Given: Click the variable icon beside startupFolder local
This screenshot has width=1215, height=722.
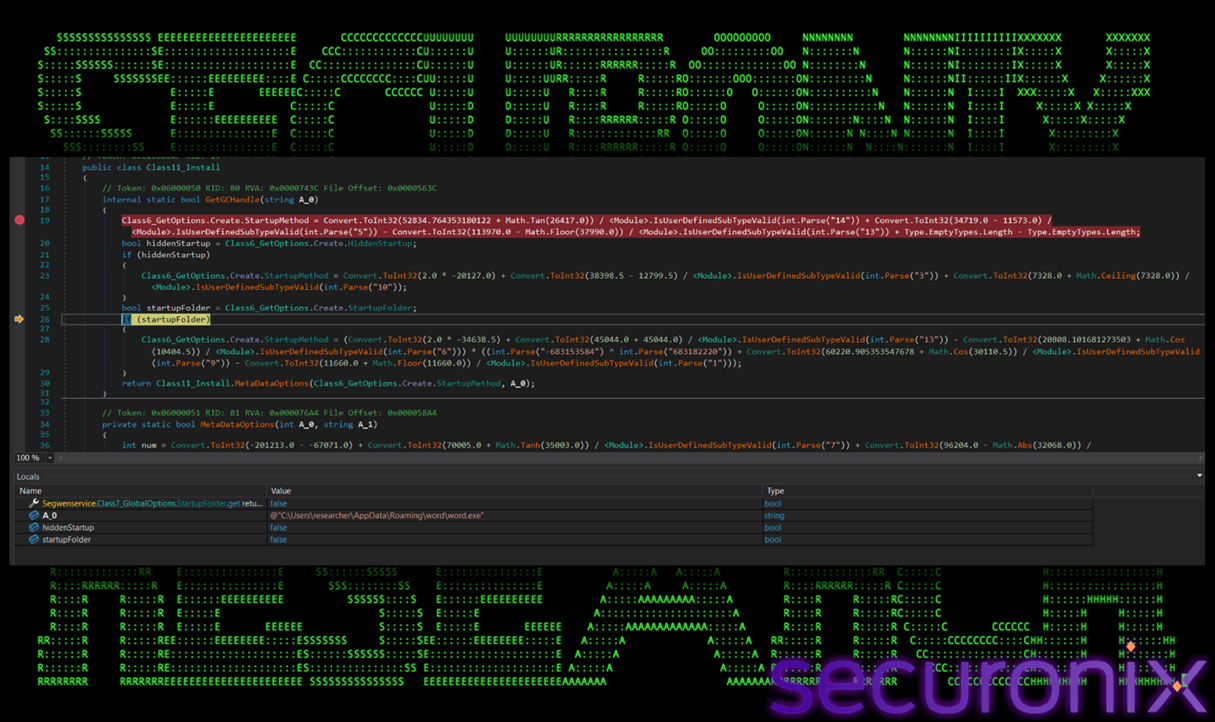Looking at the screenshot, I should point(34,540).
